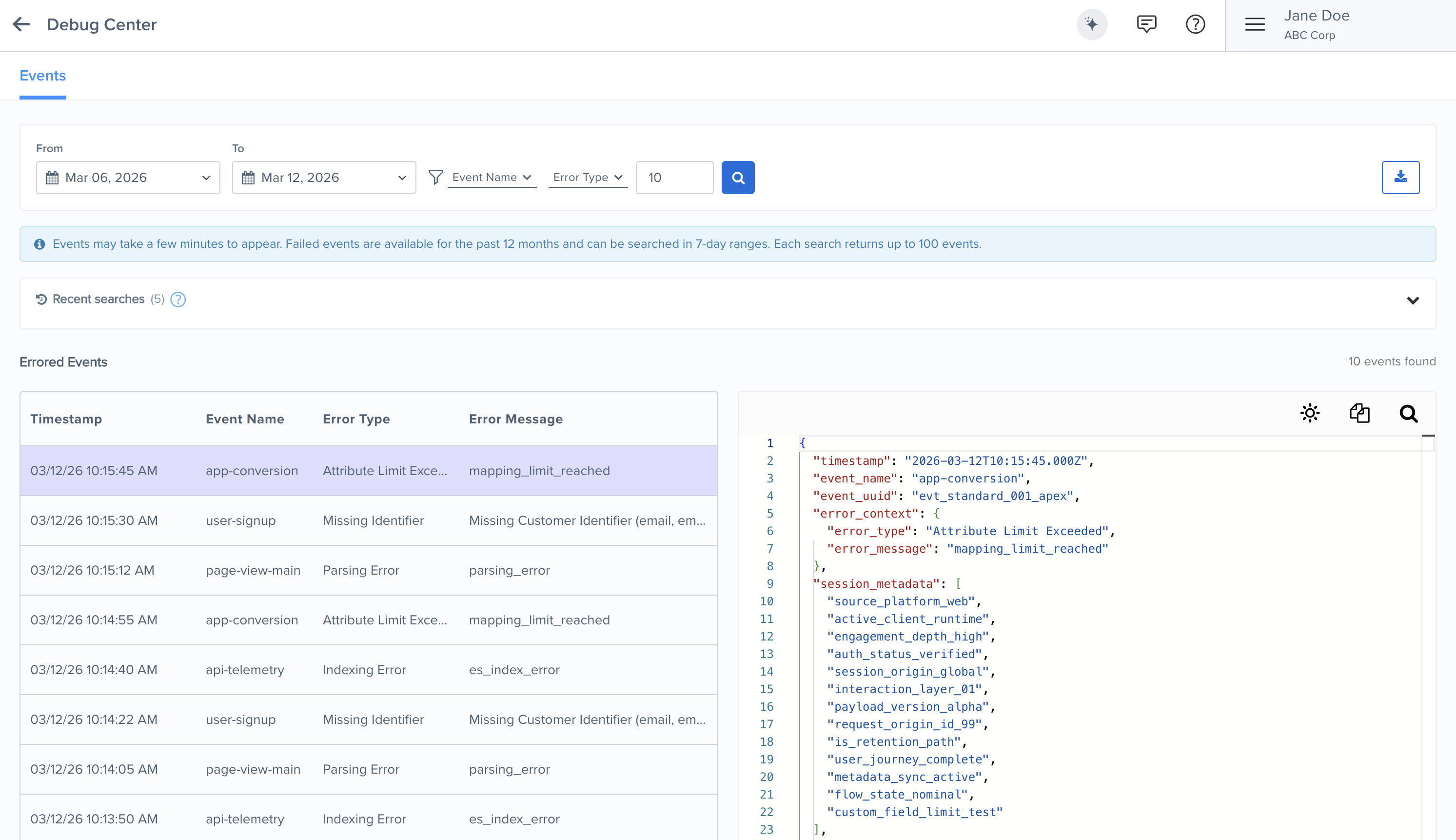Screen dimensions: 1456x840
Task: Click the help question mark icon
Action: pyautogui.click(x=1195, y=24)
